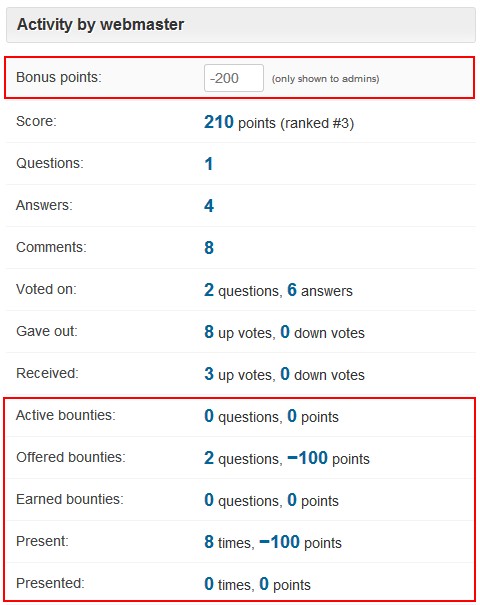Image resolution: width=480 pixels, height=605 pixels.
Task: Open the 210 points score link
Action: tap(219, 122)
